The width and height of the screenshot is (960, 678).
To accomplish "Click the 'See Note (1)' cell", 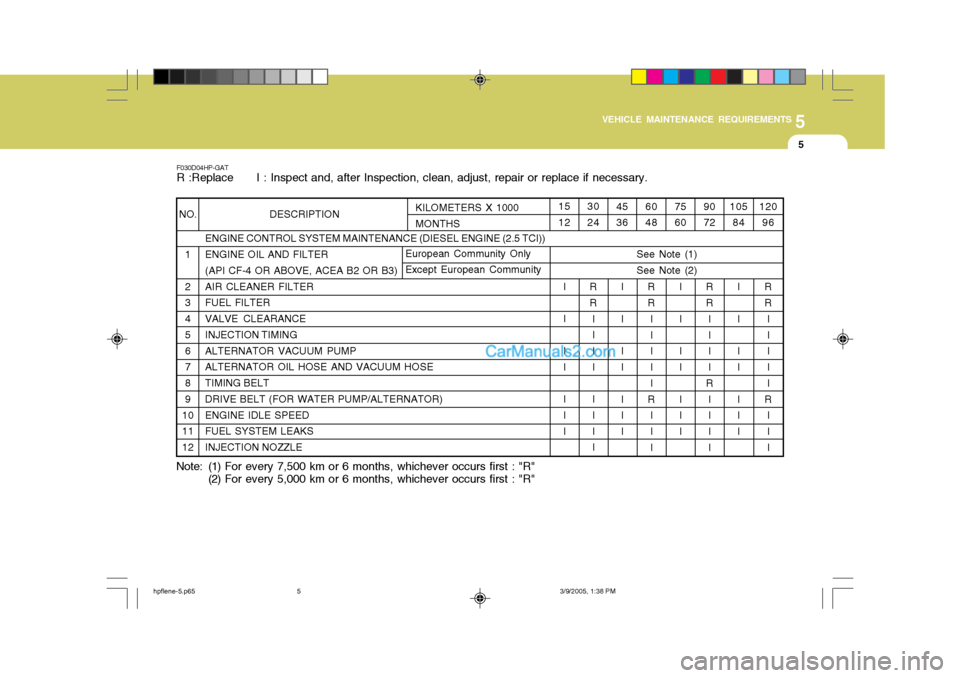I will (x=666, y=254).
